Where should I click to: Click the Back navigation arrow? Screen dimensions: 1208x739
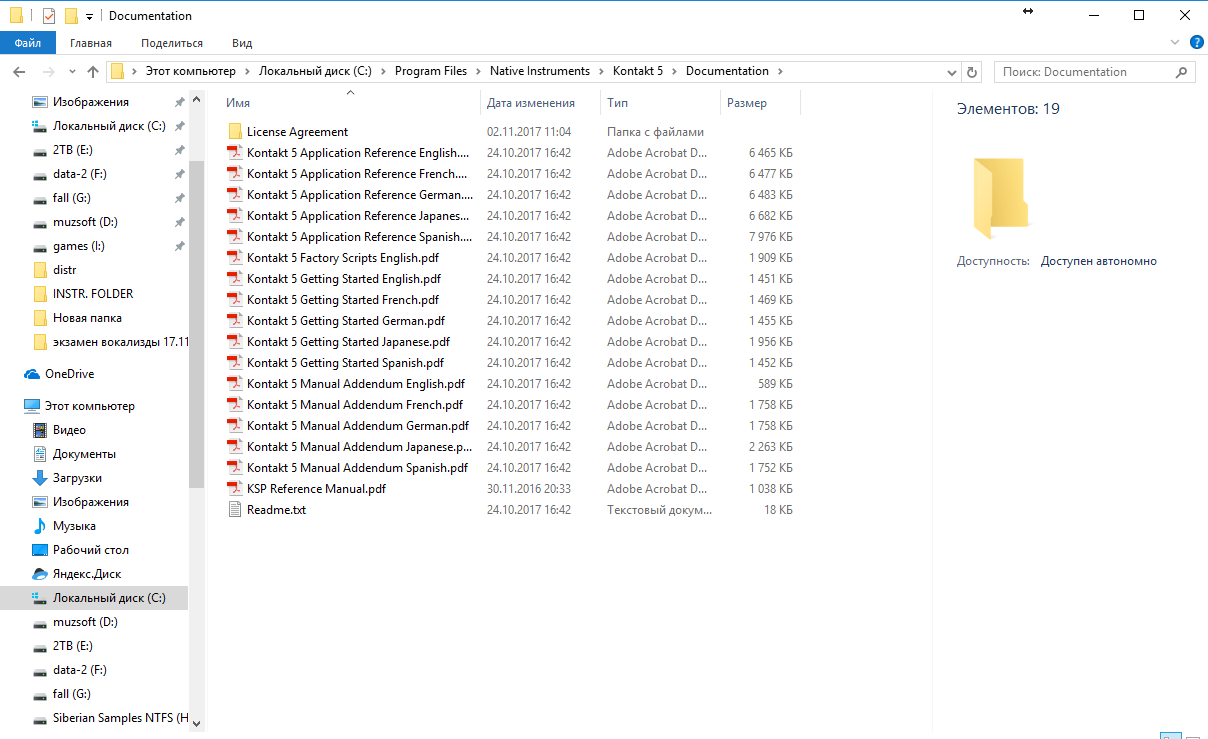19,72
